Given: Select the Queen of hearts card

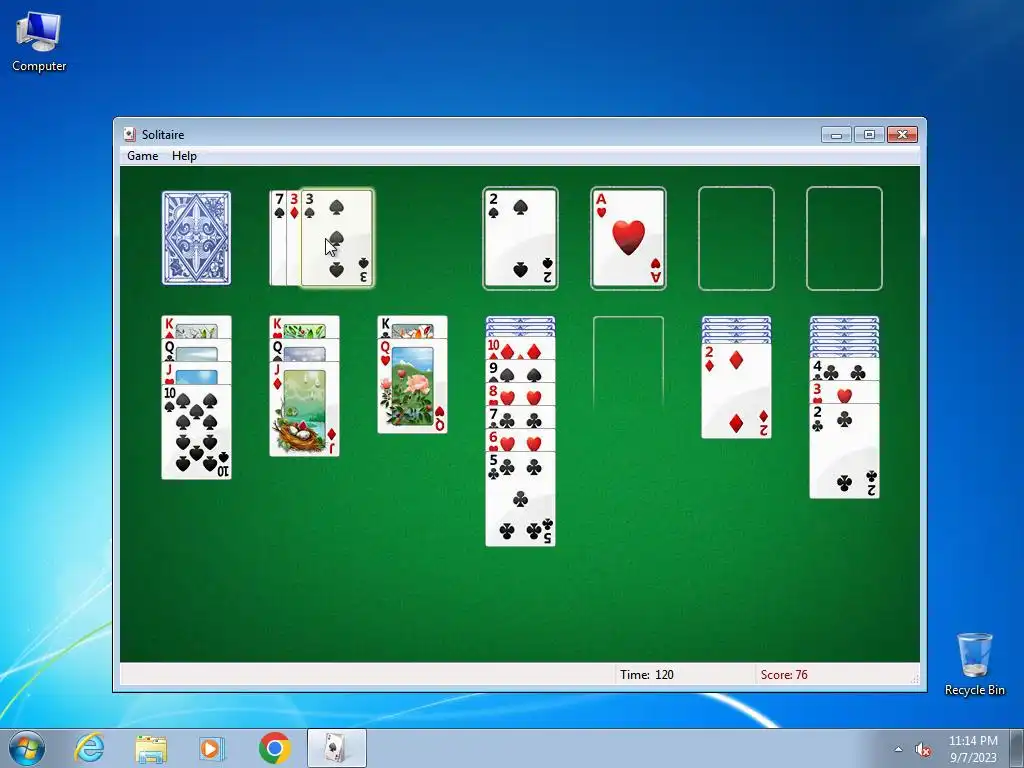Looking at the screenshot, I should coord(412,386).
